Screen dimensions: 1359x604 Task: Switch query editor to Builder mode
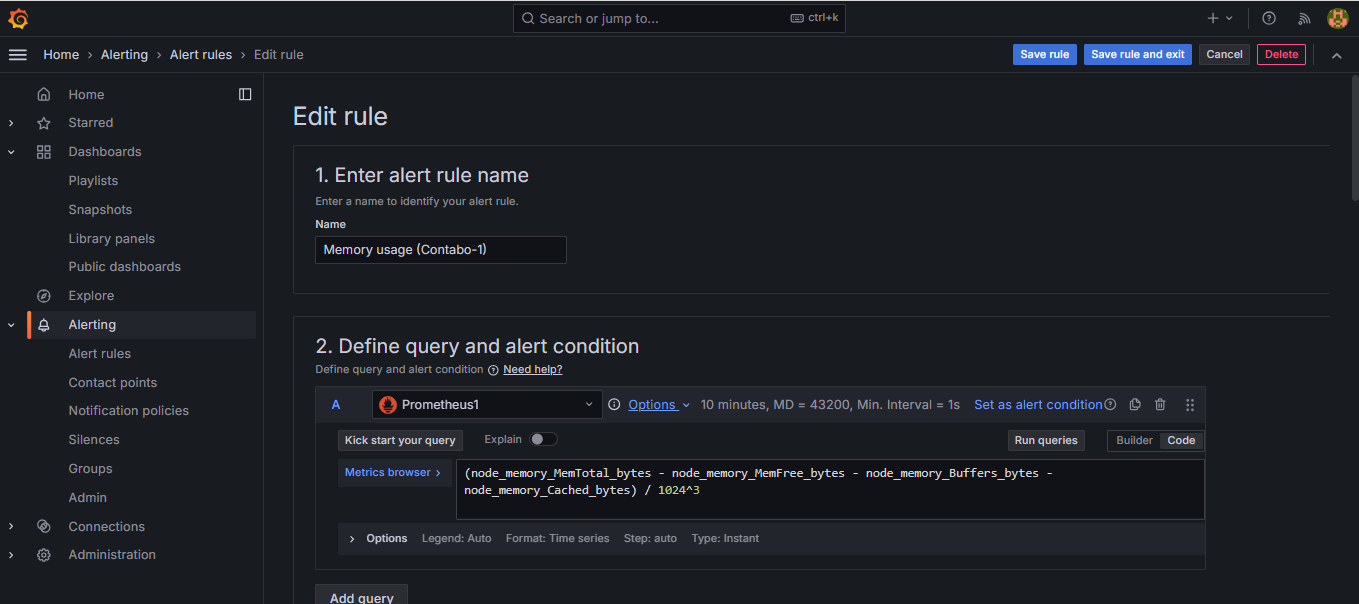(x=1134, y=440)
